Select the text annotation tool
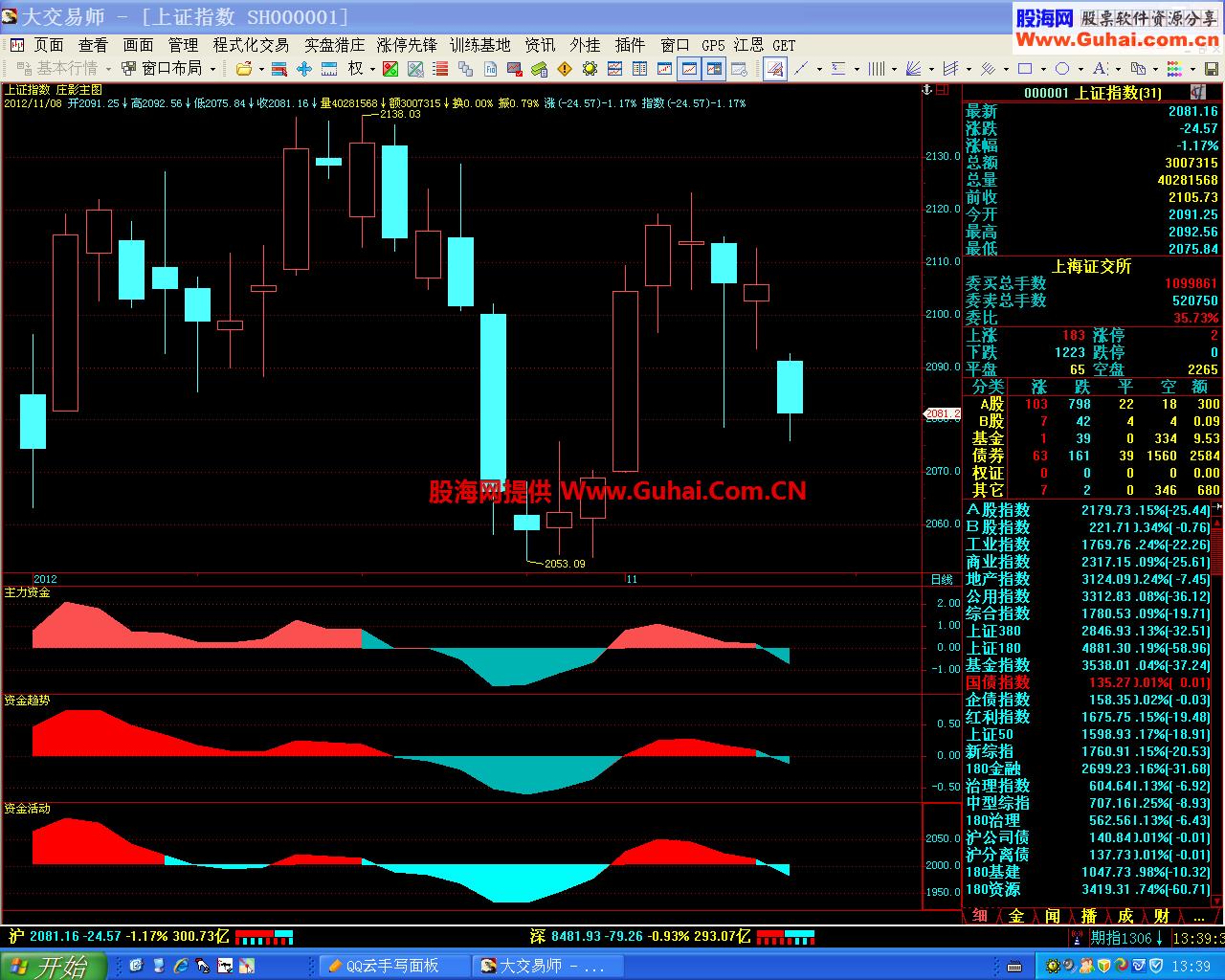The width and height of the screenshot is (1225, 980). coord(1099,69)
